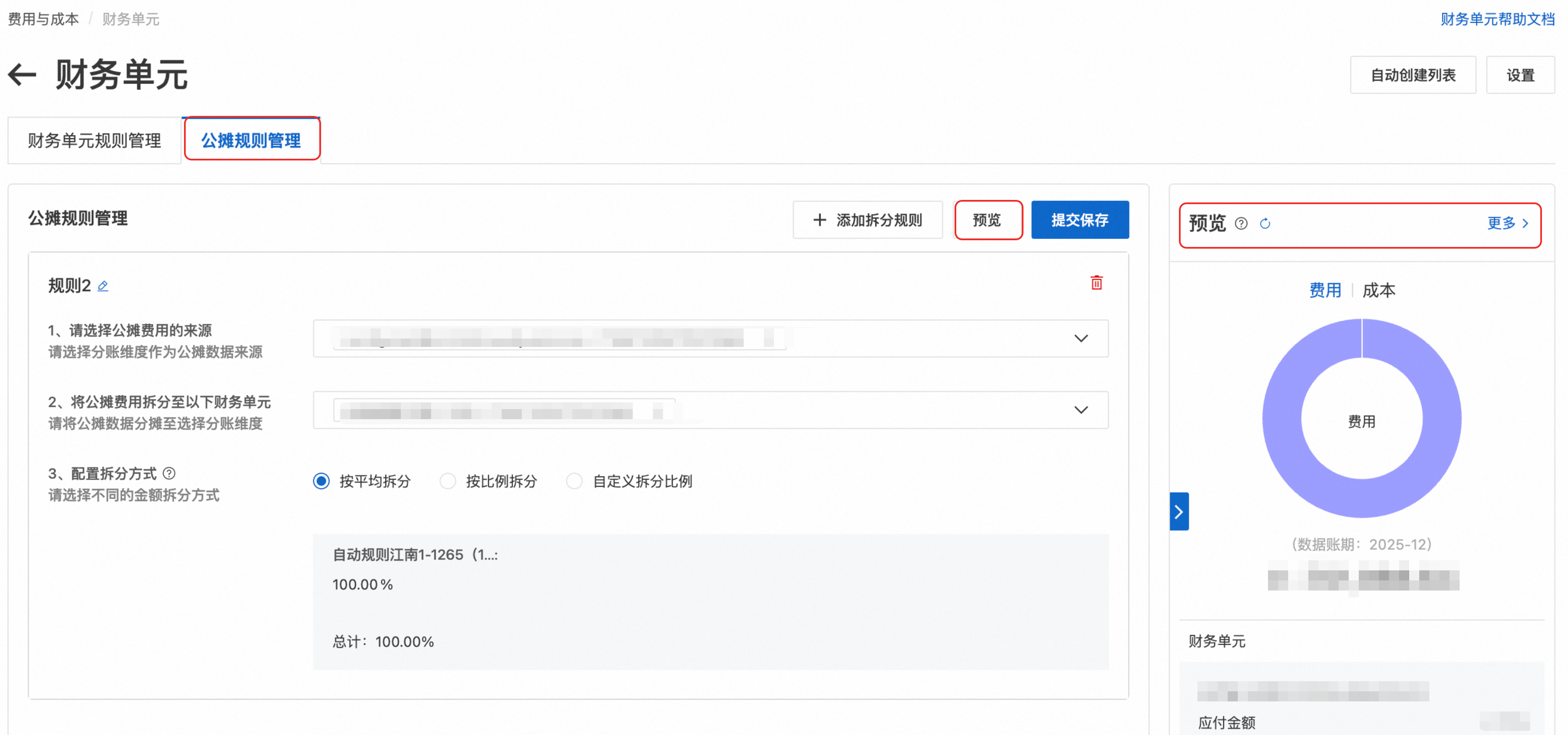Switch to 财务单元规则管理 tab
This screenshot has height=735, width=1568.
[95, 141]
